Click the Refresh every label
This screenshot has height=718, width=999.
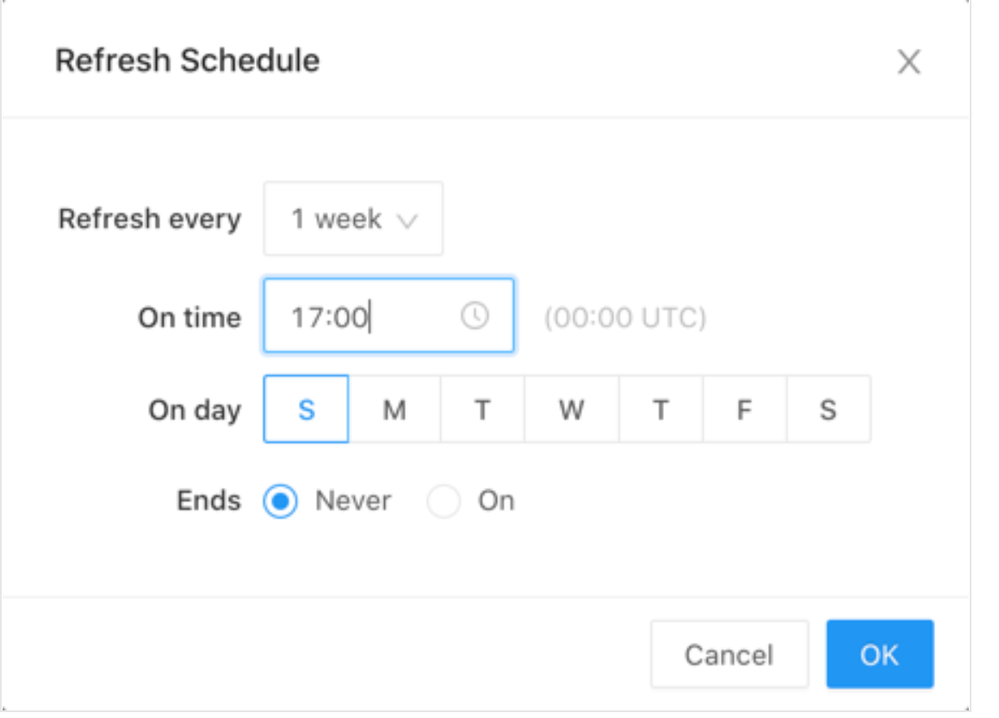coord(150,219)
